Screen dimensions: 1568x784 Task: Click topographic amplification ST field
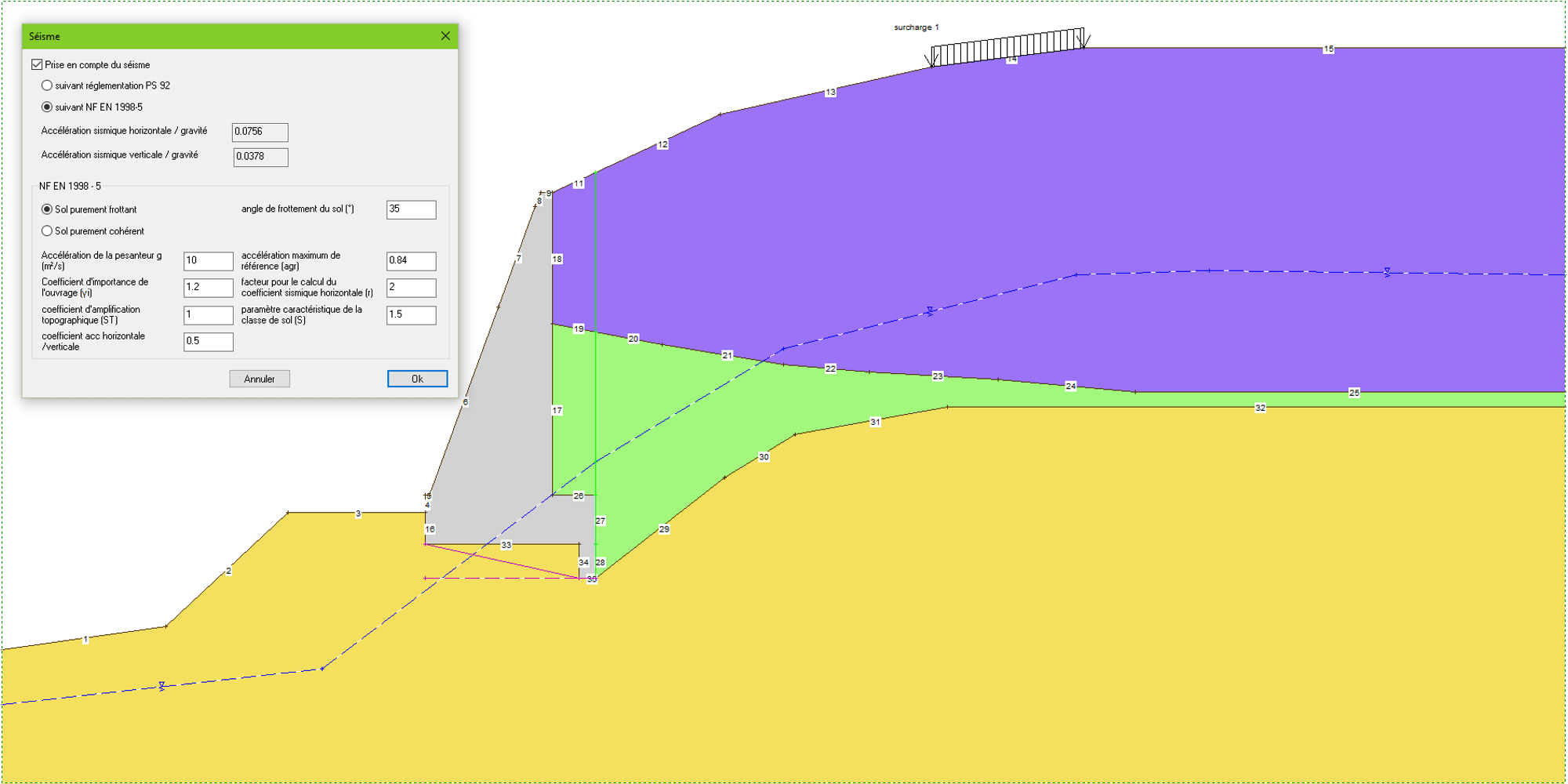click(208, 314)
